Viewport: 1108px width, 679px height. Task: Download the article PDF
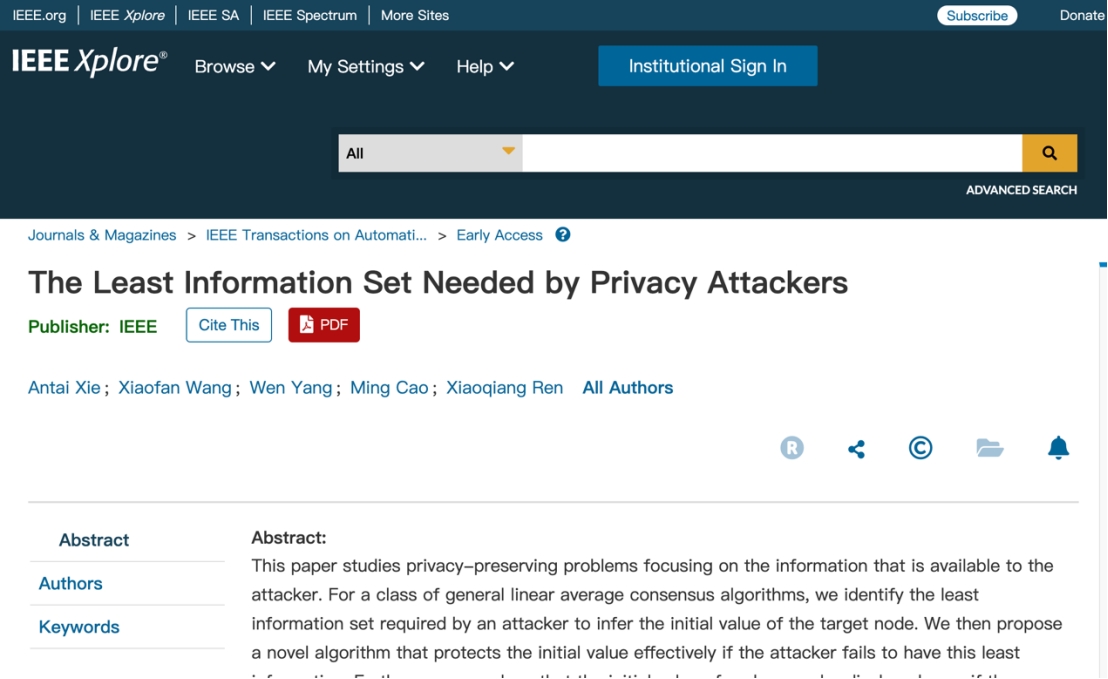324,325
